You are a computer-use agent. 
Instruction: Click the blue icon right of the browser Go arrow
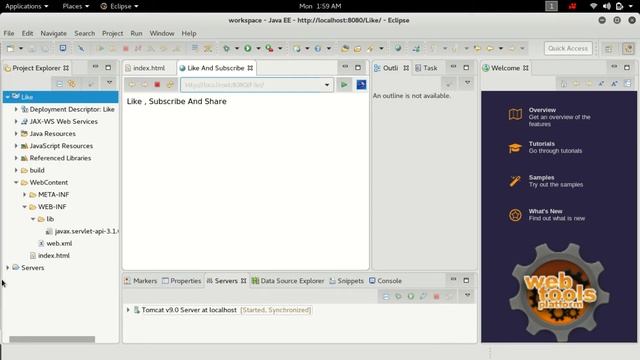pyautogui.click(x=361, y=84)
